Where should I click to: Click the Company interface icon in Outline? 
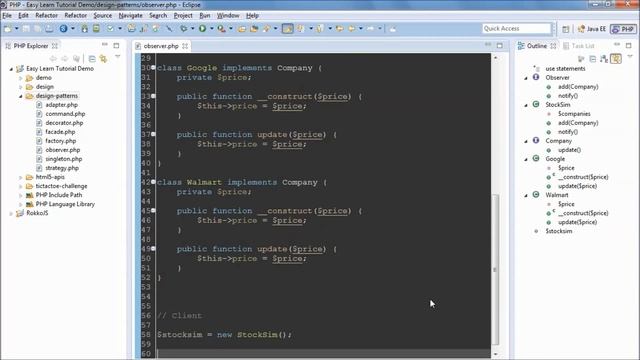(536, 140)
